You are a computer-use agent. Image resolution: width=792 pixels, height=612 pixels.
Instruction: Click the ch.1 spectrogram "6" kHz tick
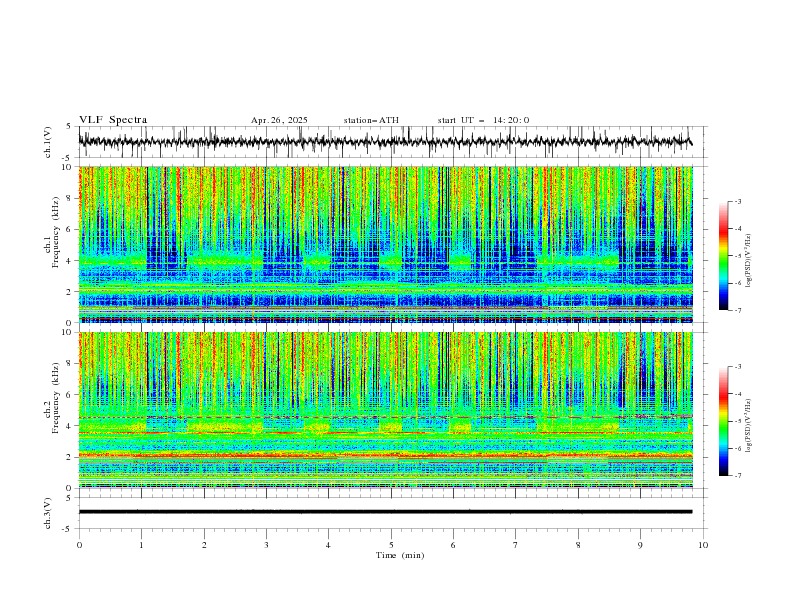69,230
